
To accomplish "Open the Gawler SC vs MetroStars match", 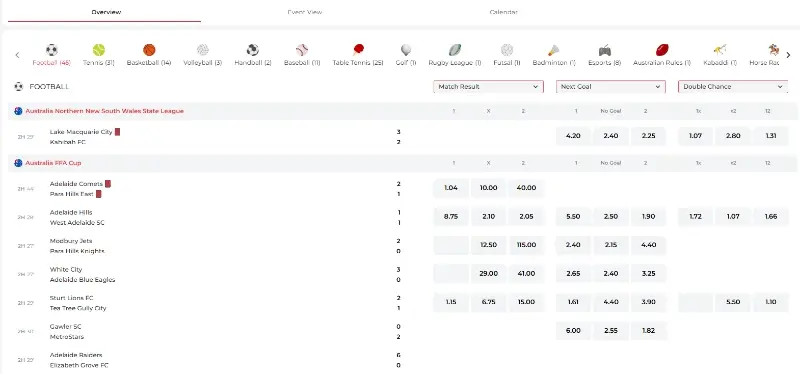I will (67, 332).
